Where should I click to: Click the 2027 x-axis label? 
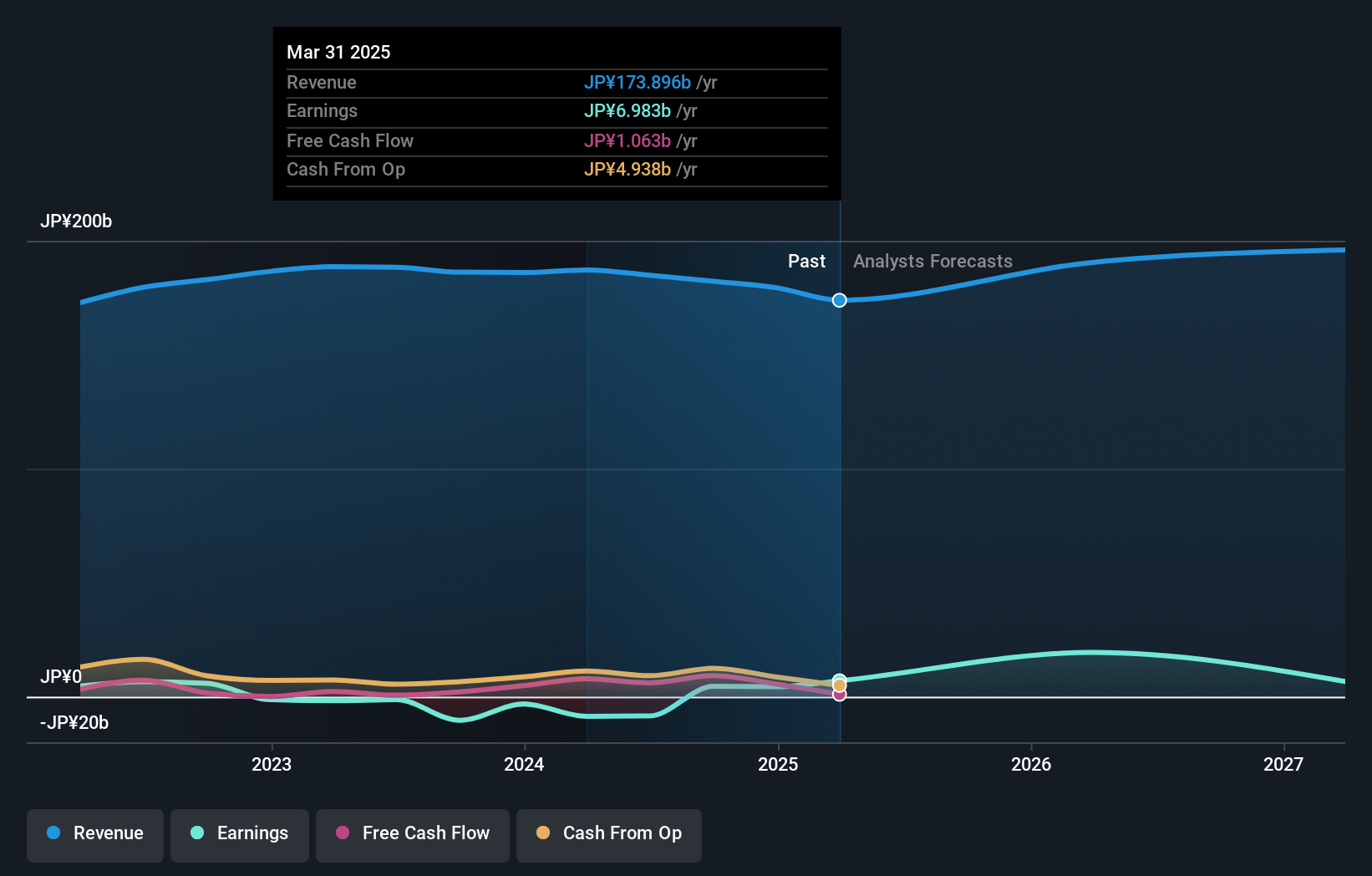tap(1283, 764)
